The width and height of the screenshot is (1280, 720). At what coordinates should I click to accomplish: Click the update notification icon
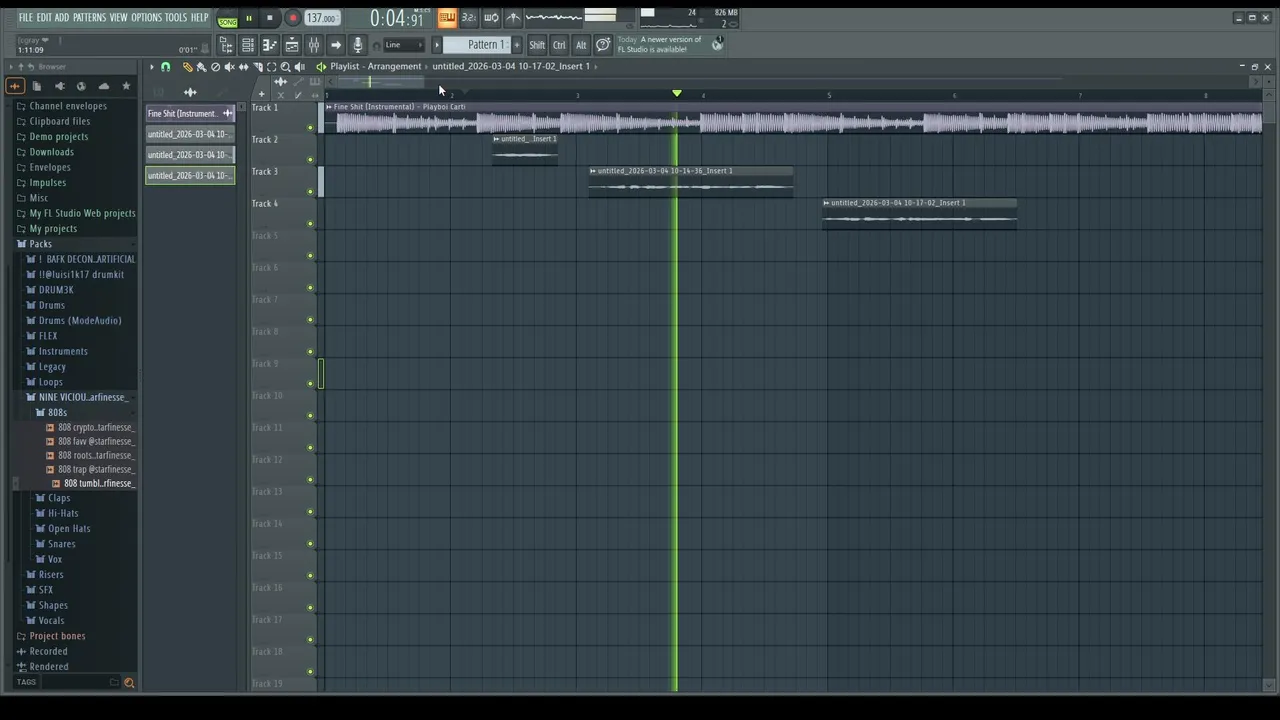click(x=717, y=44)
